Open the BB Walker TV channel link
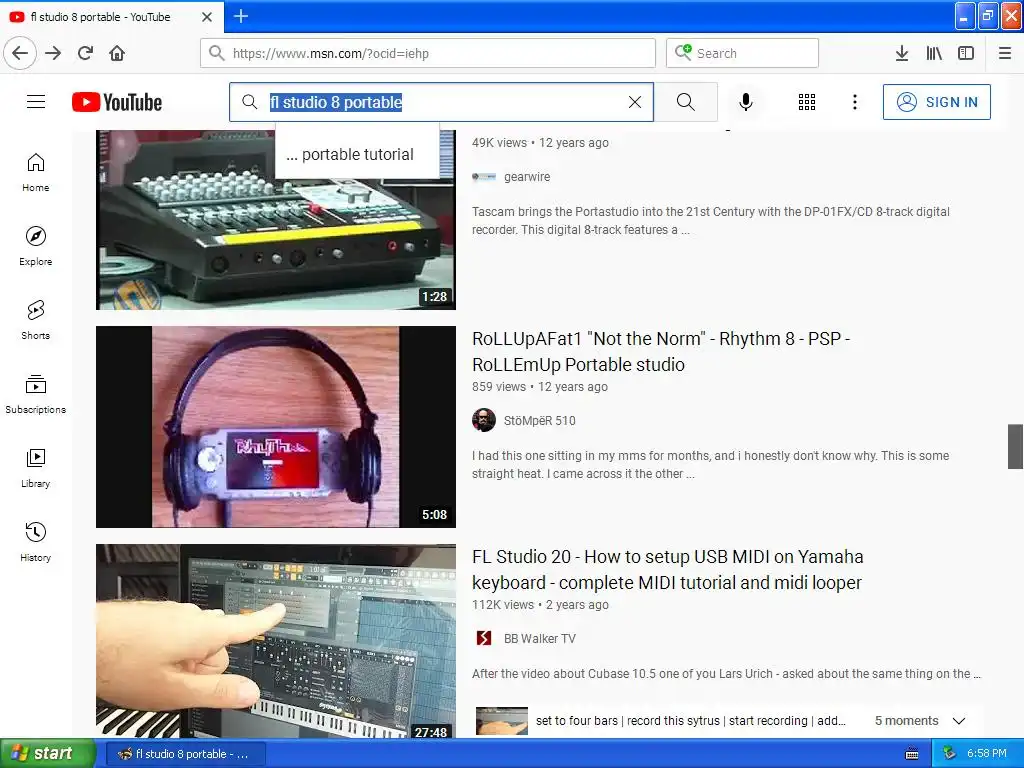This screenshot has height=768, width=1024. pos(539,639)
